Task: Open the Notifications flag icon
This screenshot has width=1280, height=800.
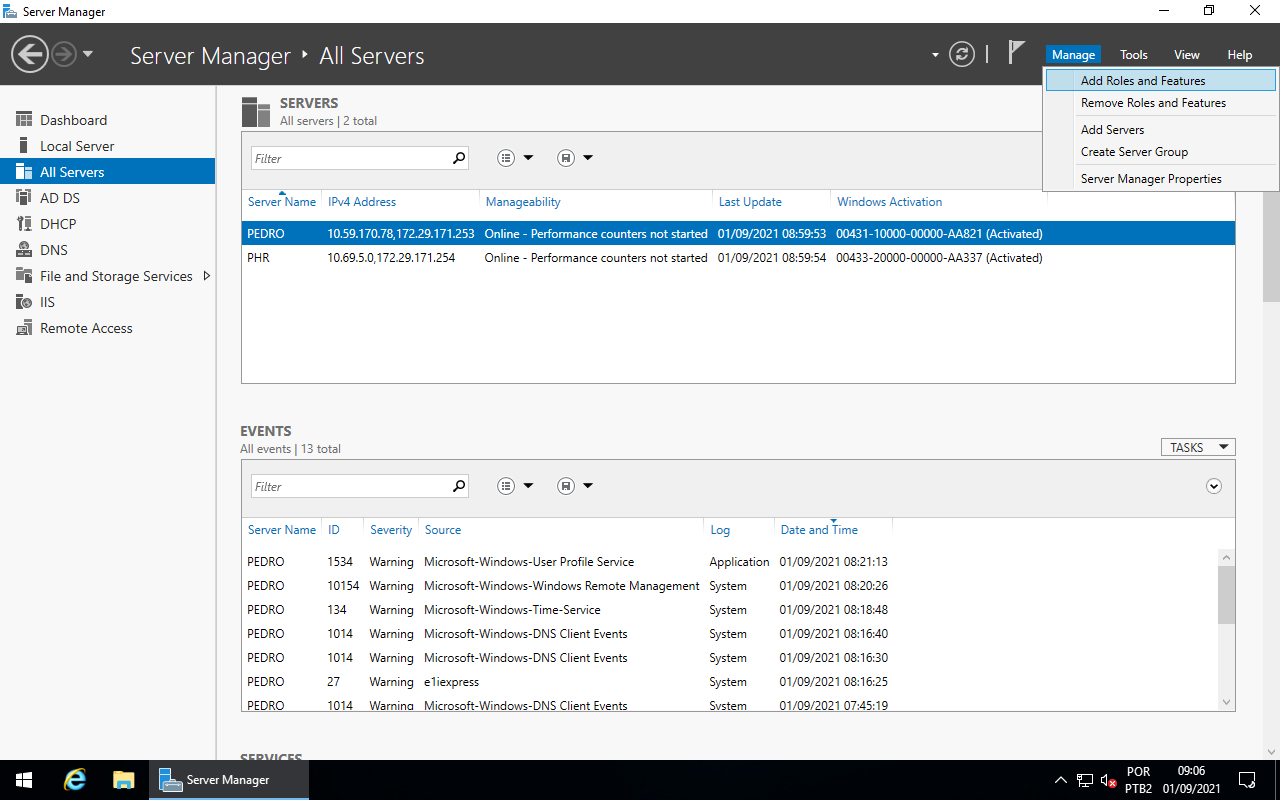Action: 1016,53
